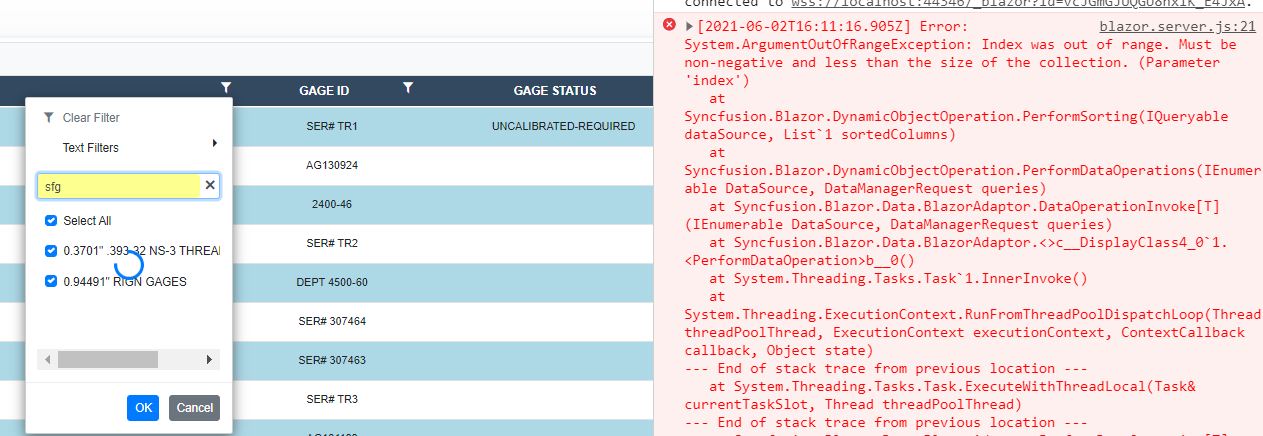Click the filter search input containing 'sfg'

[x=118, y=185]
